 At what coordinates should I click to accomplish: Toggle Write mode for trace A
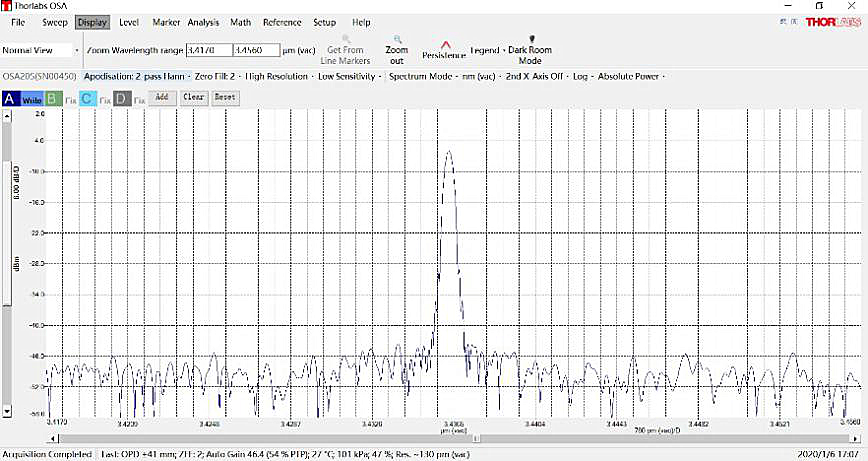click(x=32, y=99)
